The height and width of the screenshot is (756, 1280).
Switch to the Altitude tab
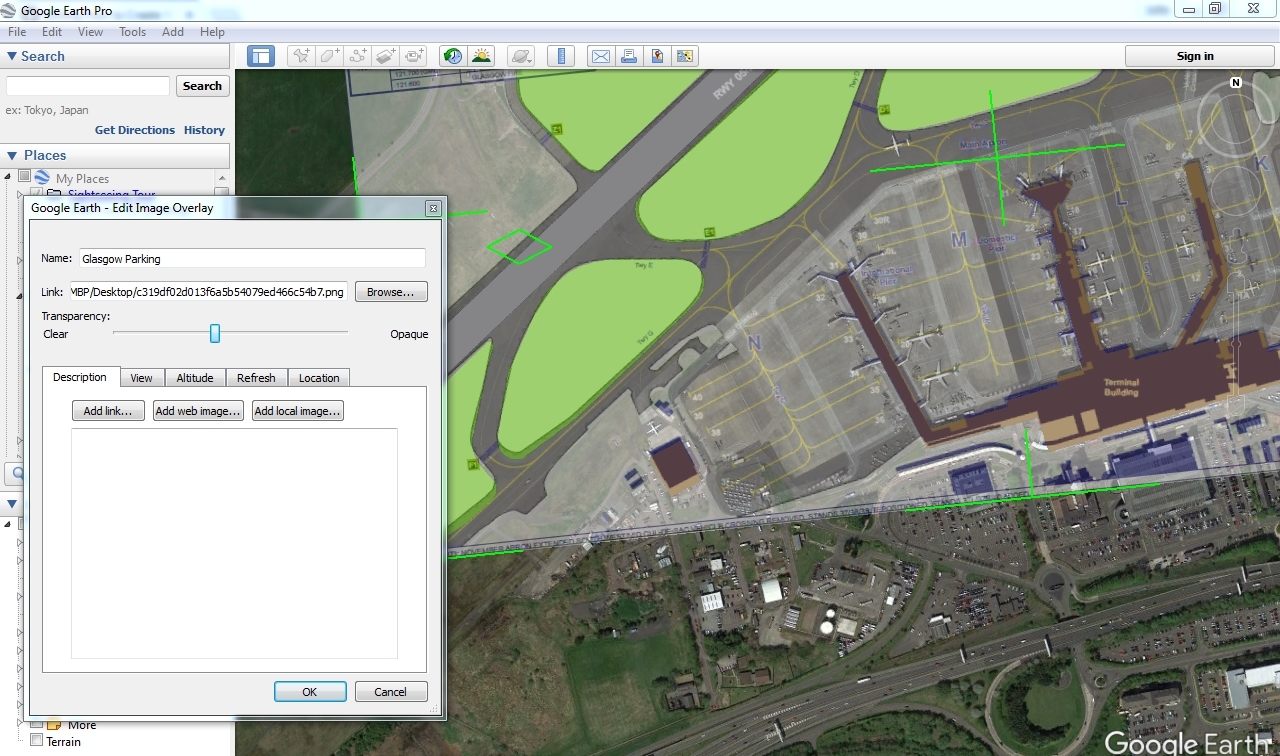click(195, 378)
